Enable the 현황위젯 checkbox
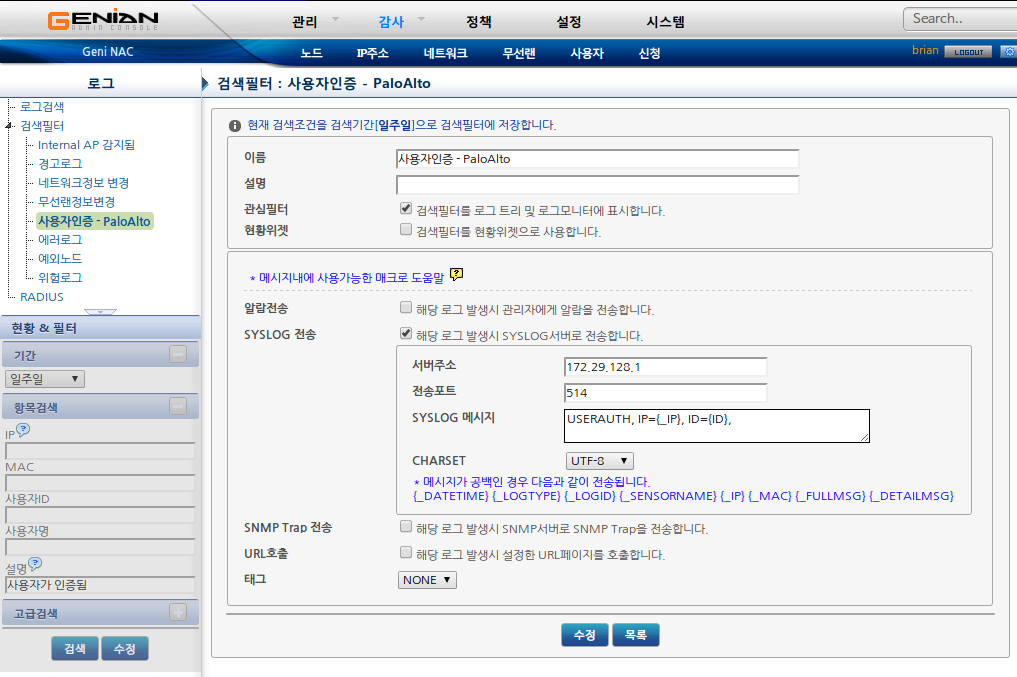Viewport: 1017px width, 677px height. click(x=405, y=228)
